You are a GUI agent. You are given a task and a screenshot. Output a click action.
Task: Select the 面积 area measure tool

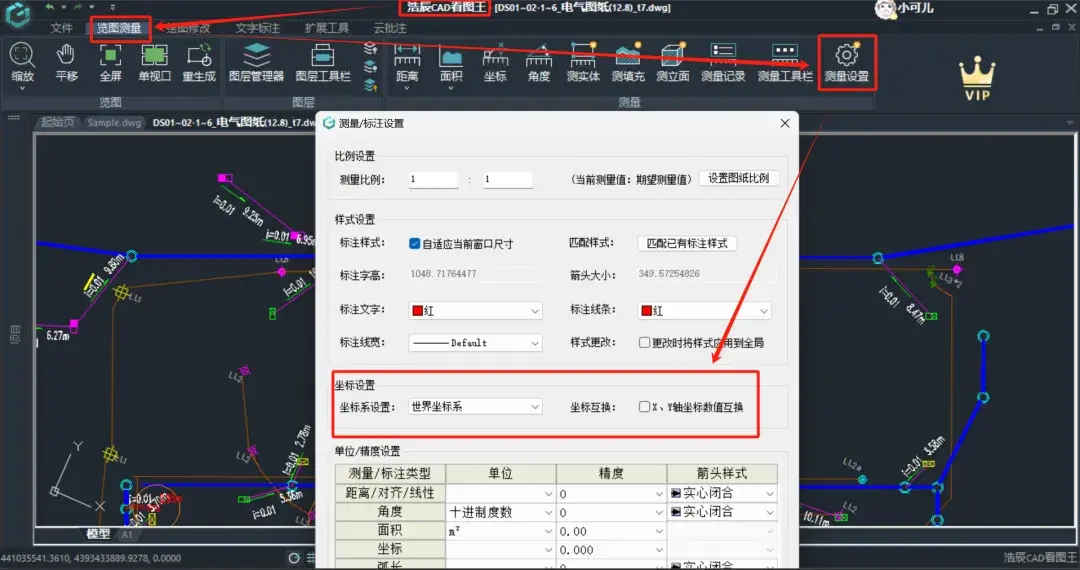click(x=450, y=55)
